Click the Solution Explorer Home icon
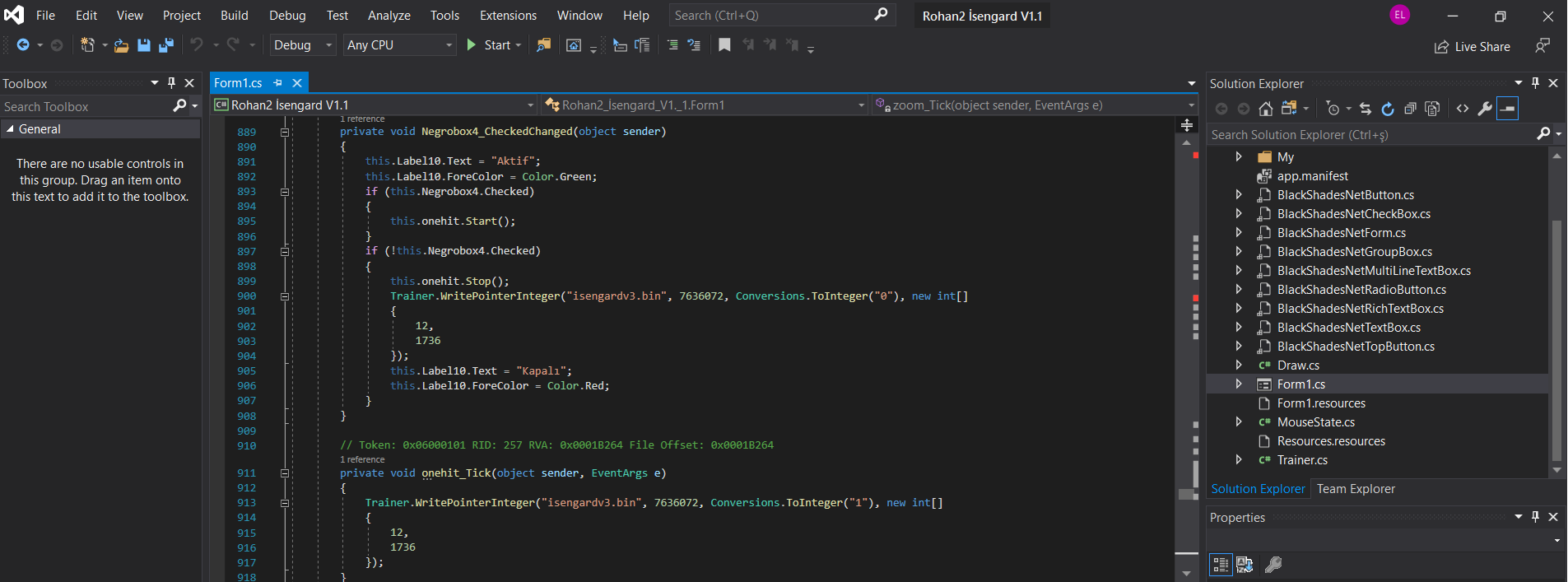 point(1266,109)
